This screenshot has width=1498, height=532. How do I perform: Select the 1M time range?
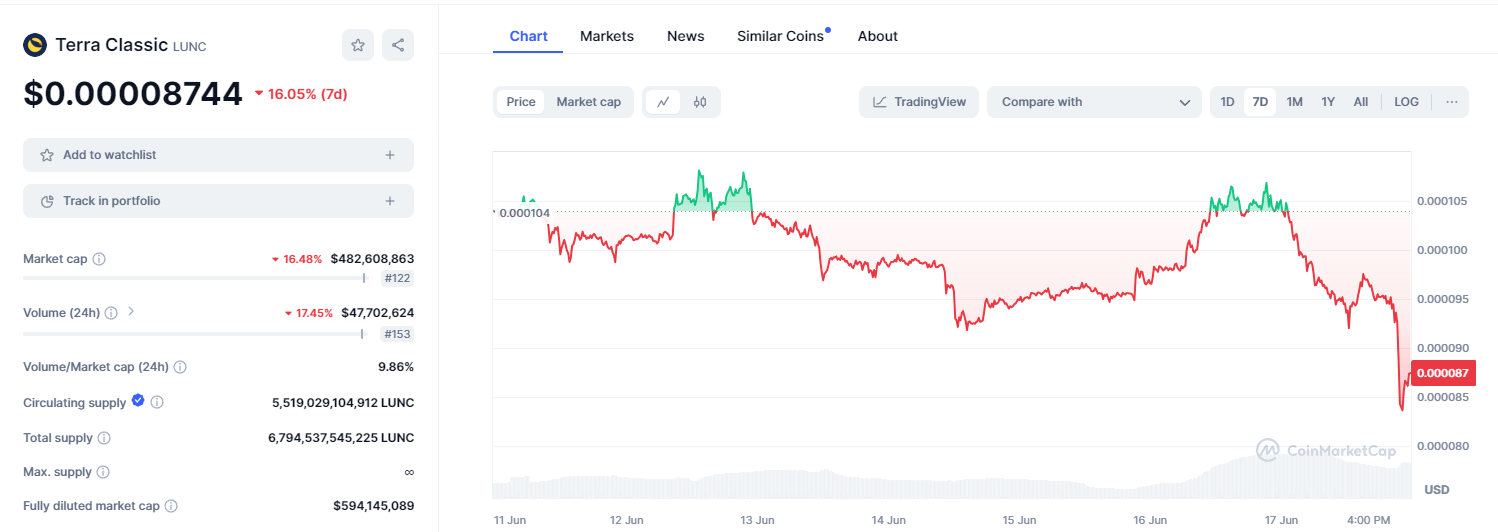click(x=1294, y=102)
